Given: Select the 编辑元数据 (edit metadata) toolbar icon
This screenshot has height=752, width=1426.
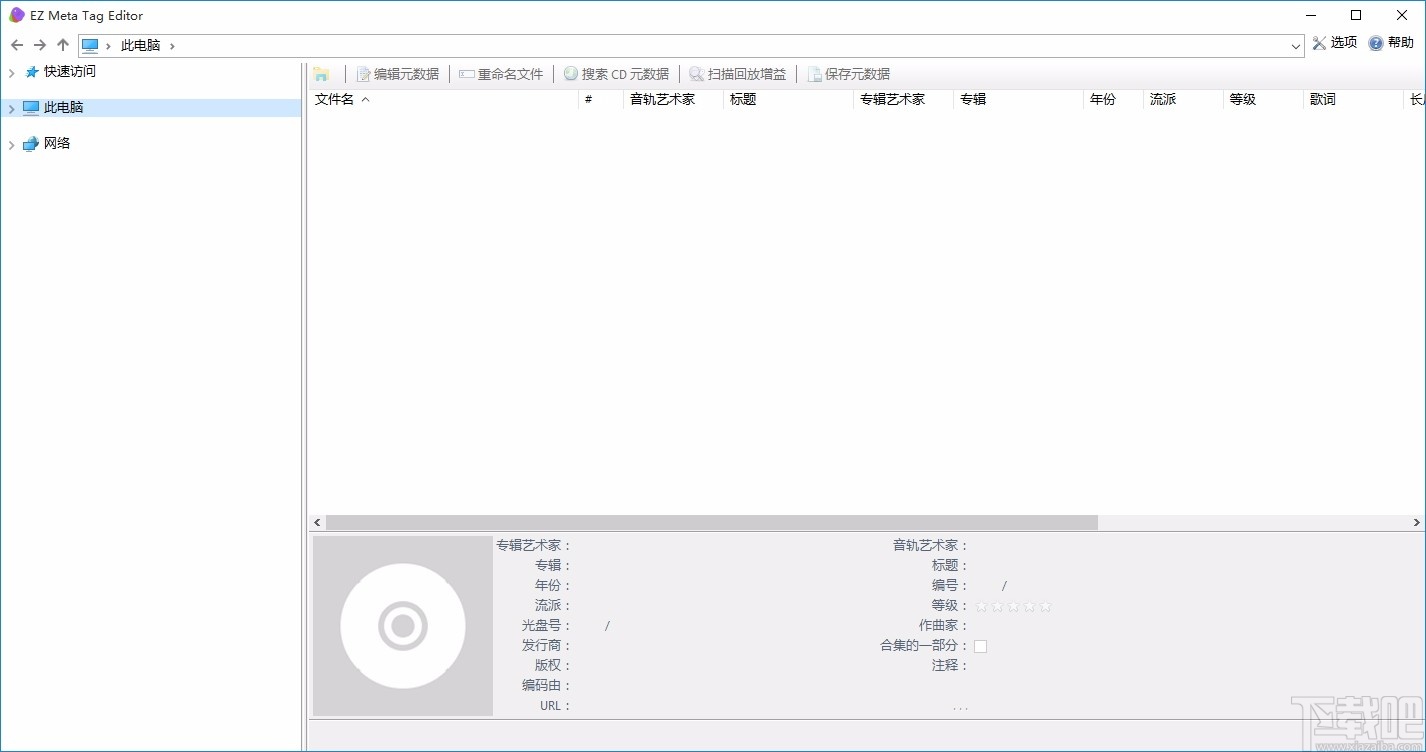Looking at the screenshot, I should point(398,73).
